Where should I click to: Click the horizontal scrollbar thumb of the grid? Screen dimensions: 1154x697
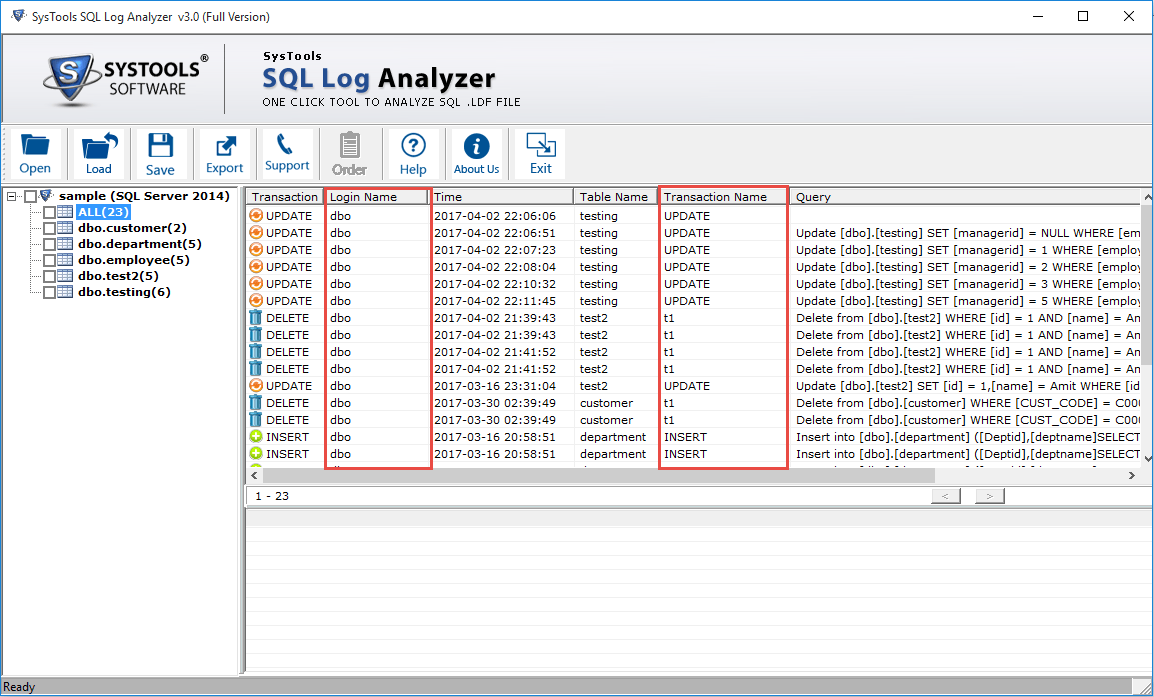pyautogui.click(x=598, y=475)
